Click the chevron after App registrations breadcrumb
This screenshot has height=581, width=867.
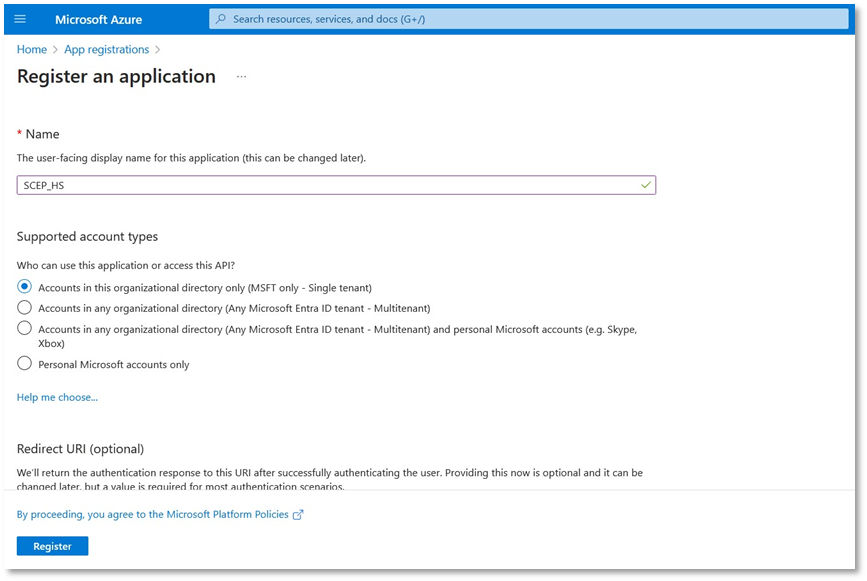(x=158, y=50)
